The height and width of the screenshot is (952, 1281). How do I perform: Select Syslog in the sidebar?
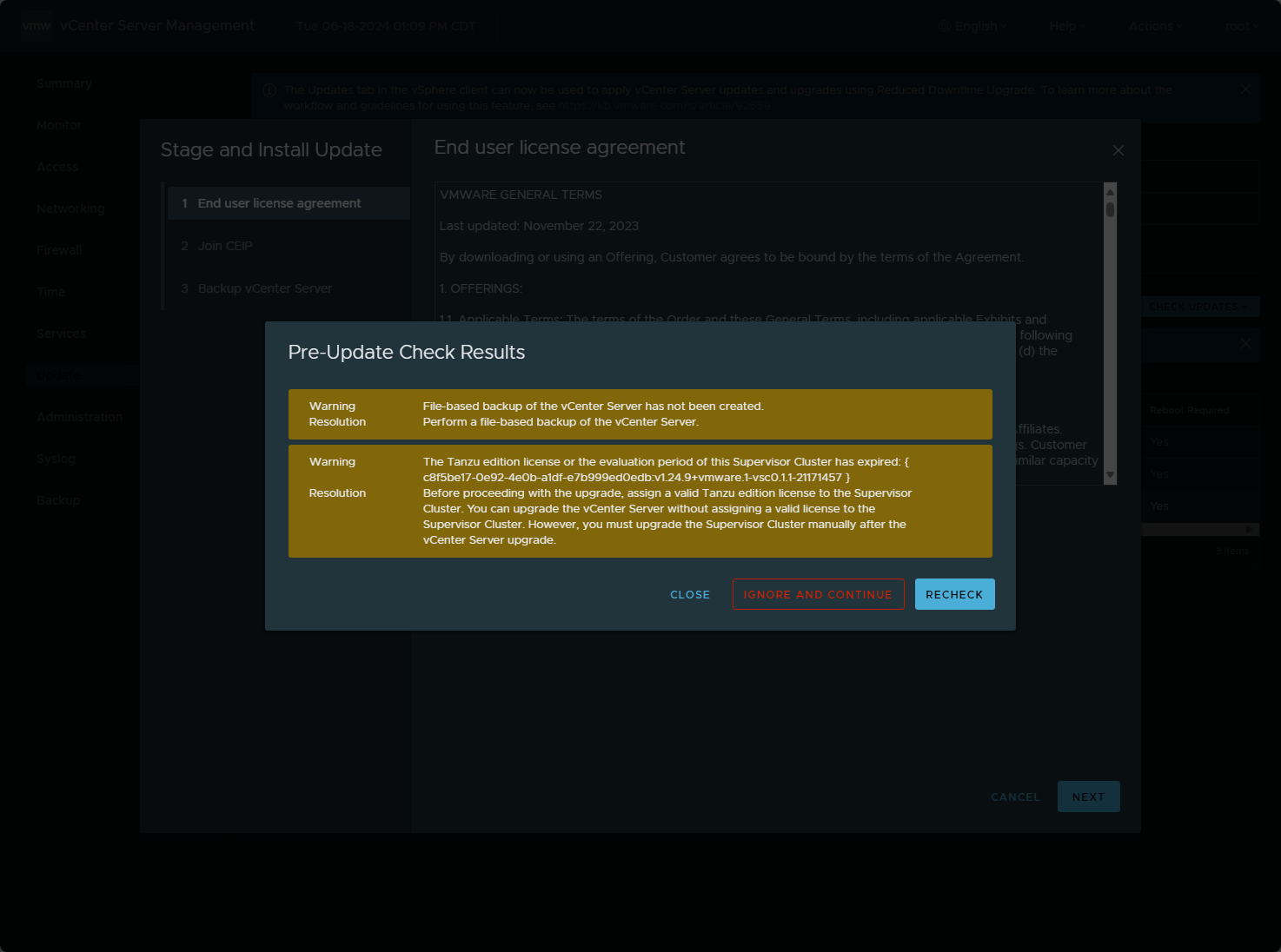pyautogui.click(x=56, y=459)
